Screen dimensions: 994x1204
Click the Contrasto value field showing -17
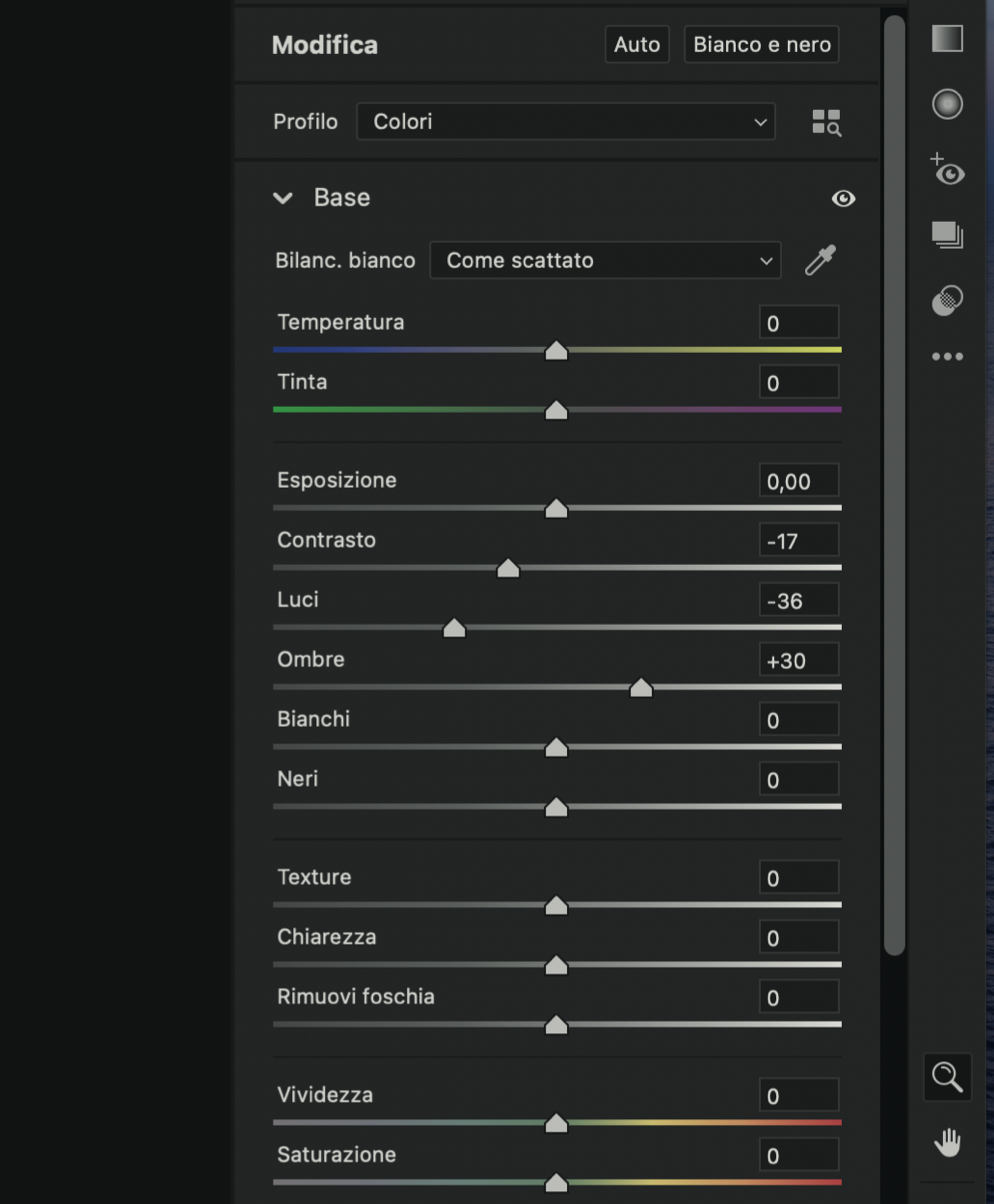coord(798,541)
